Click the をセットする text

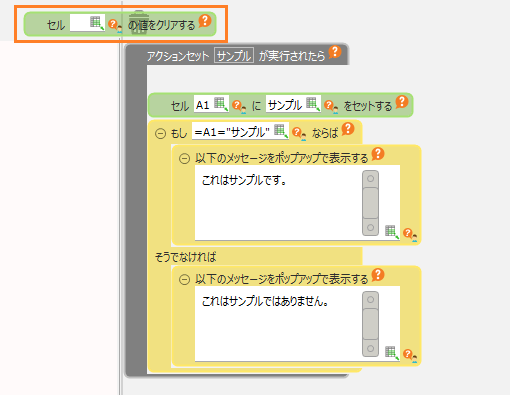(368, 106)
